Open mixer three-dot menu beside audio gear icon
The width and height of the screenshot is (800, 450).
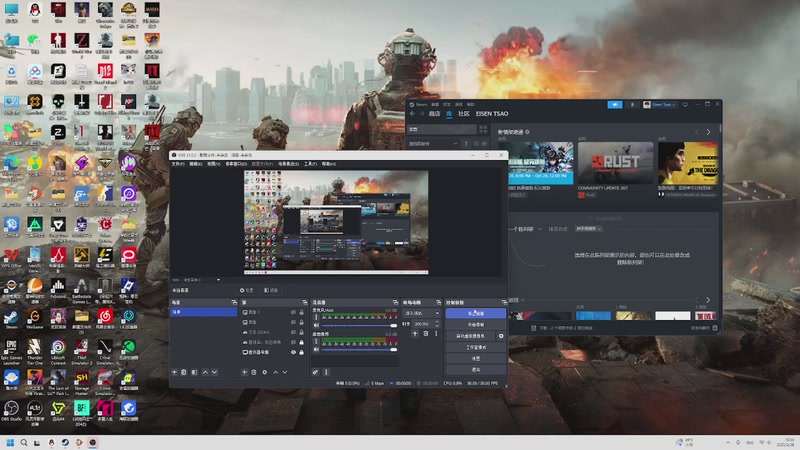pyautogui.click(x=326, y=372)
